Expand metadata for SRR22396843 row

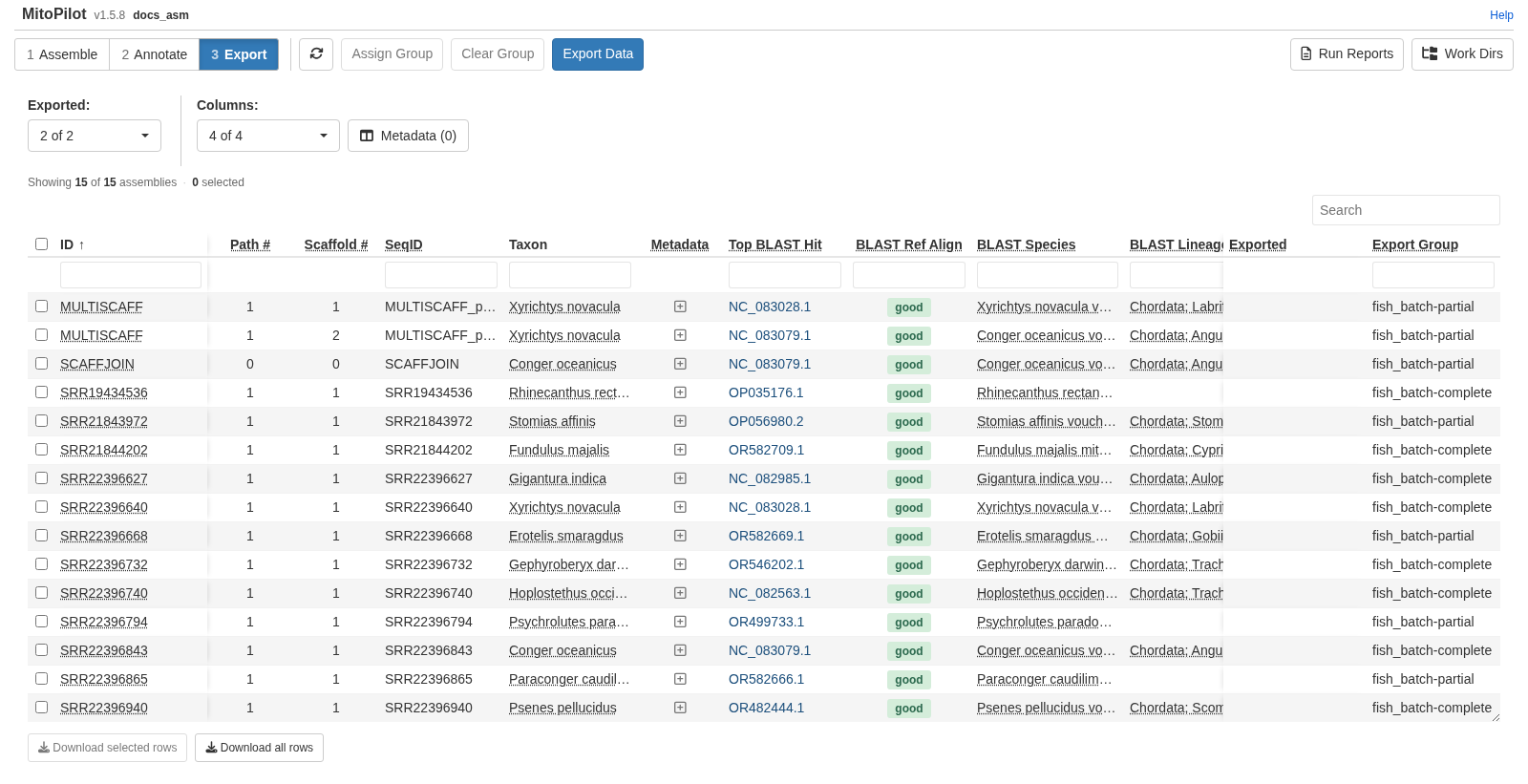tap(680, 650)
